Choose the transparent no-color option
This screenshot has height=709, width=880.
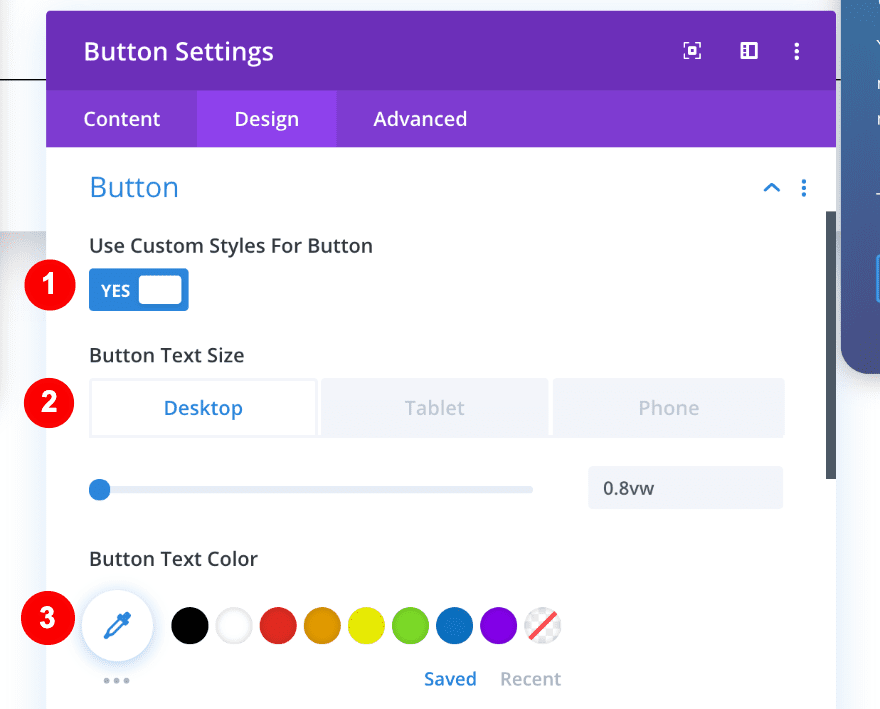(543, 624)
